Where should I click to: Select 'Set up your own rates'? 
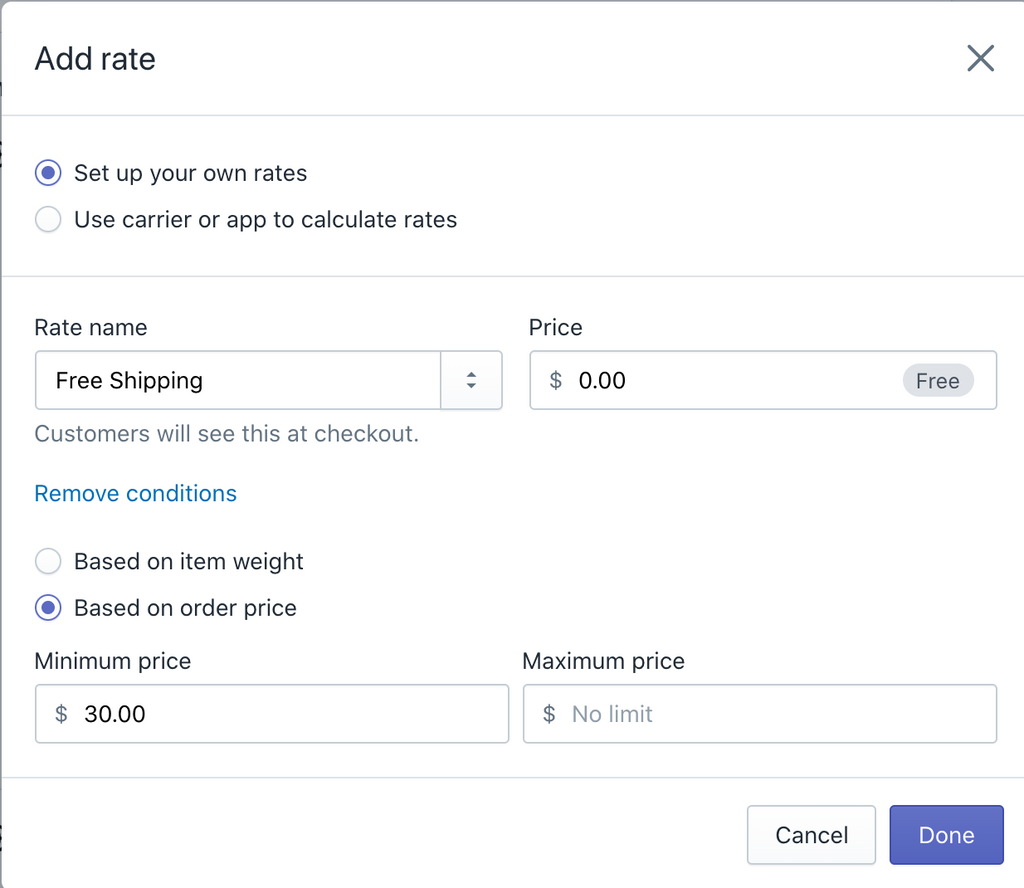pyautogui.click(x=47, y=173)
